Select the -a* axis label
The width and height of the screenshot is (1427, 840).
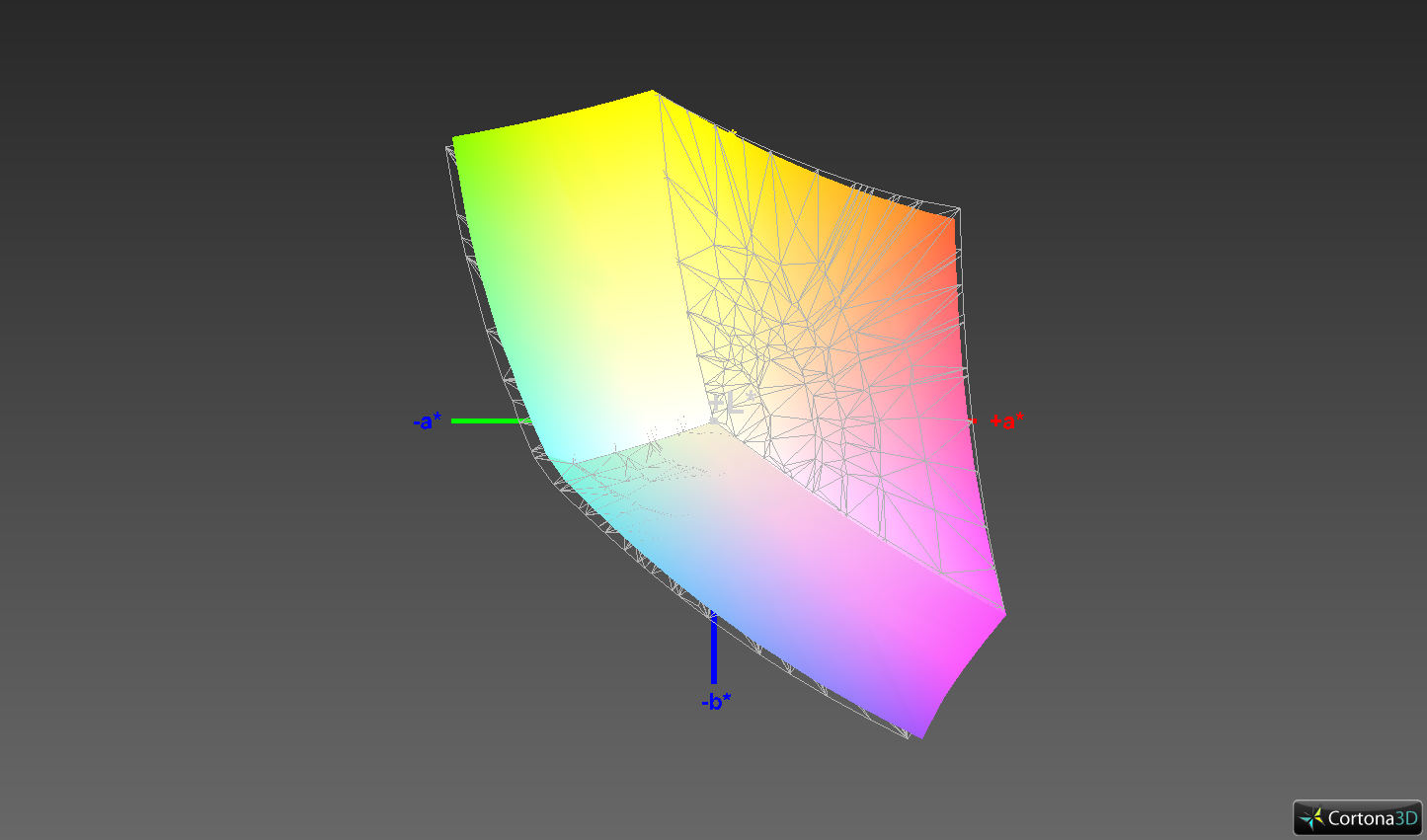pyautogui.click(x=428, y=421)
